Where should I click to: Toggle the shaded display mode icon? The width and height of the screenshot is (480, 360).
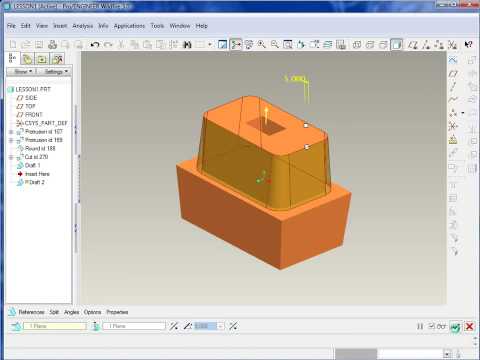coord(396,44)
